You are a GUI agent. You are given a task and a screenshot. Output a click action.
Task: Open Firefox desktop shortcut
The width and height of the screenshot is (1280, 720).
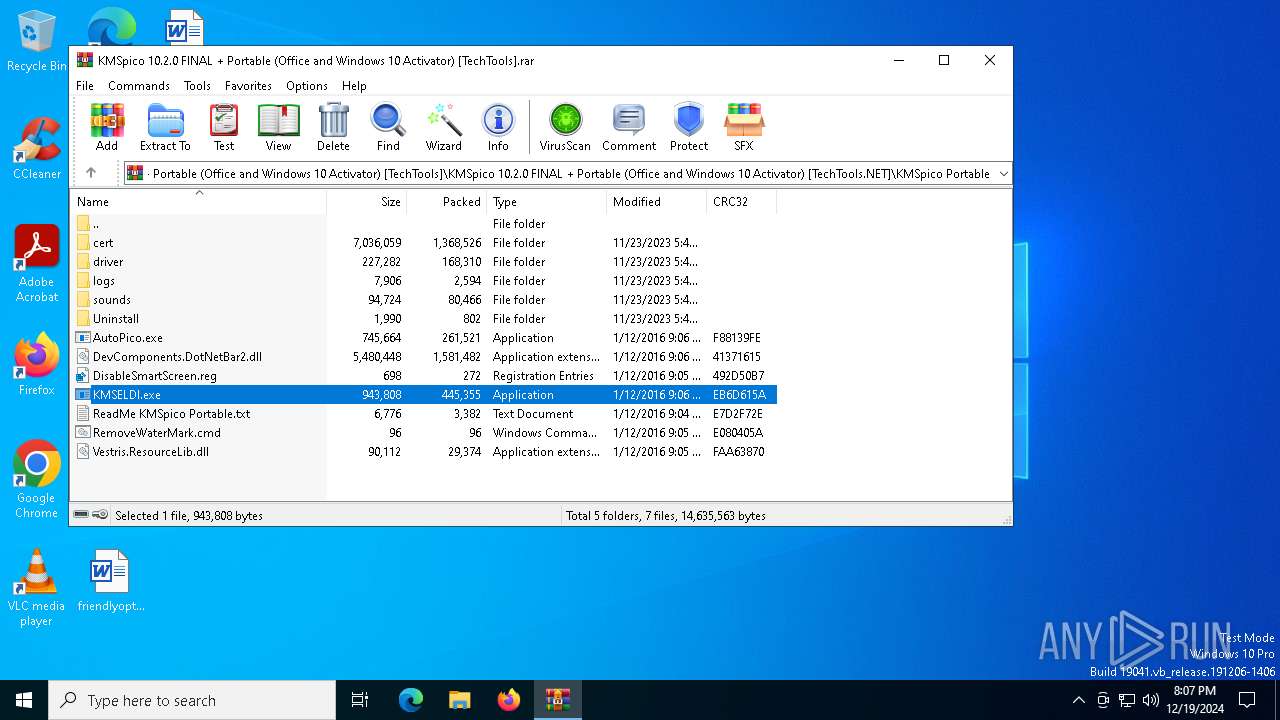point(37,365)
